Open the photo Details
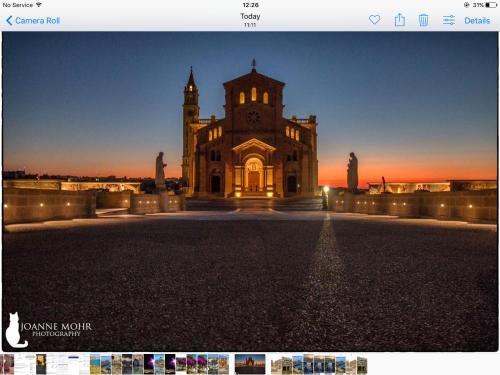 [x=477, y=21]
